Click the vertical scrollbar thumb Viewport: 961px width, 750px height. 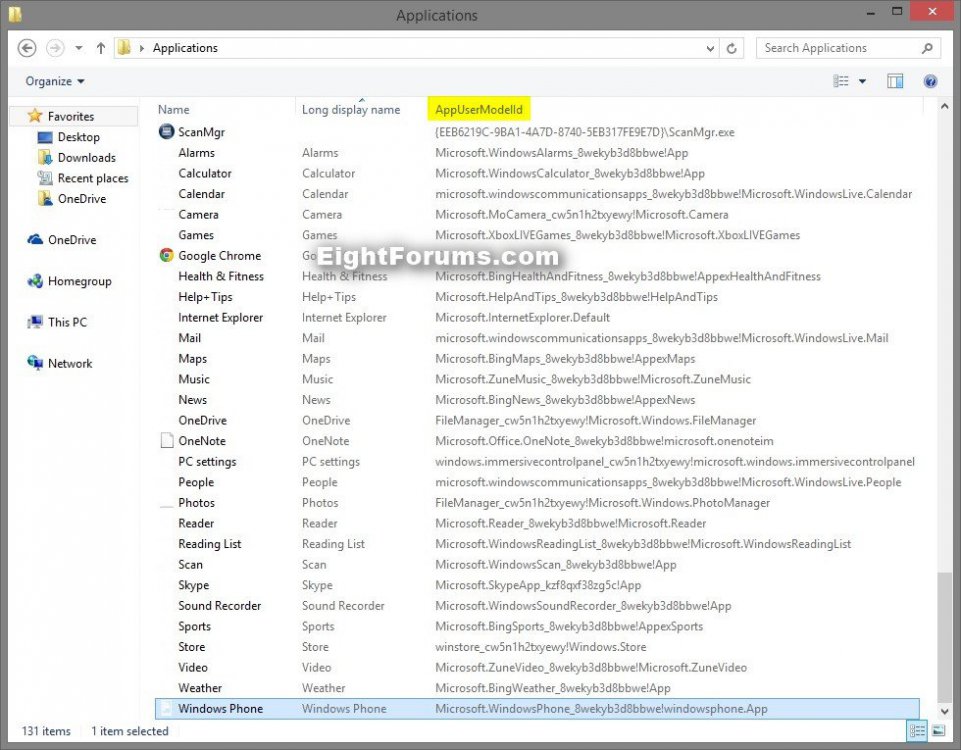click(x=944, y=635)
